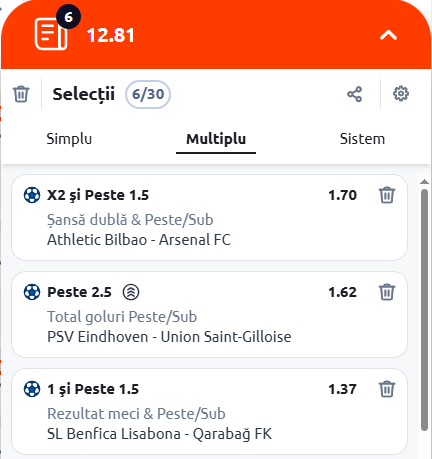432x459 pixels.
Task: Open the Sistem tab
Action: [362, 139]
